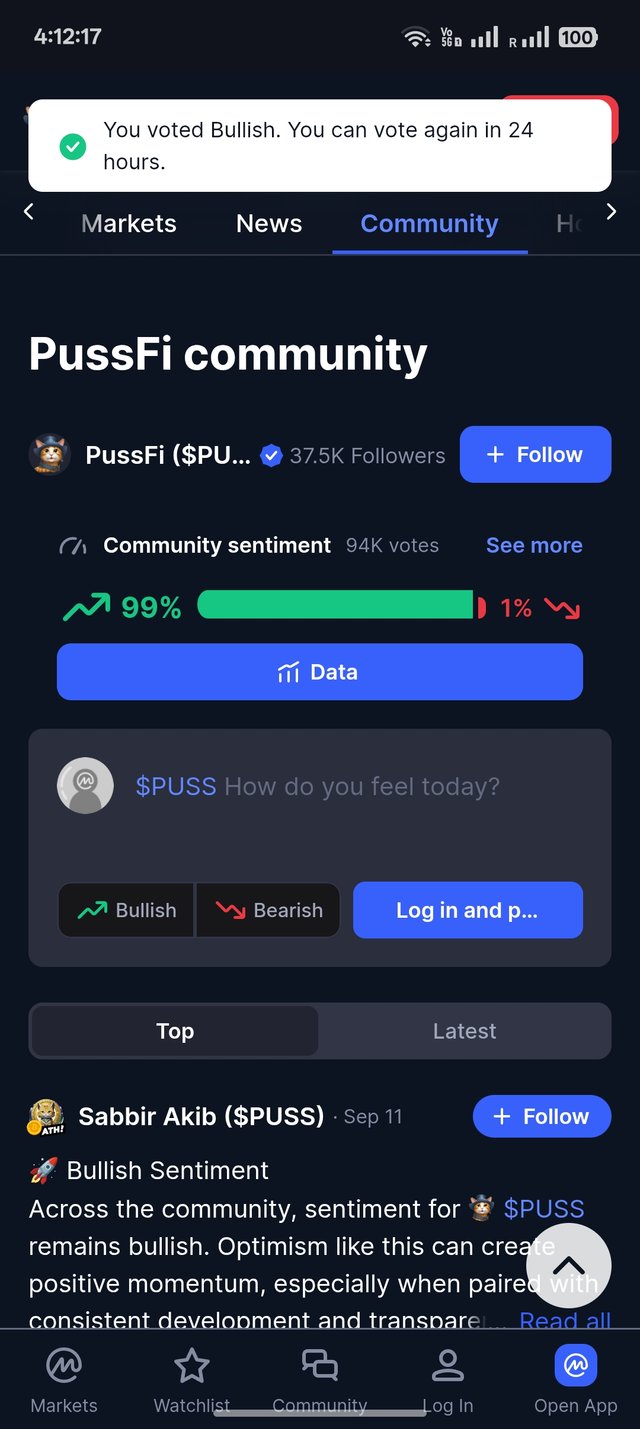Open the Watchlist star icon
Screen dimensions: 640x1429
pyautogui.click(x=191, y=1366)
